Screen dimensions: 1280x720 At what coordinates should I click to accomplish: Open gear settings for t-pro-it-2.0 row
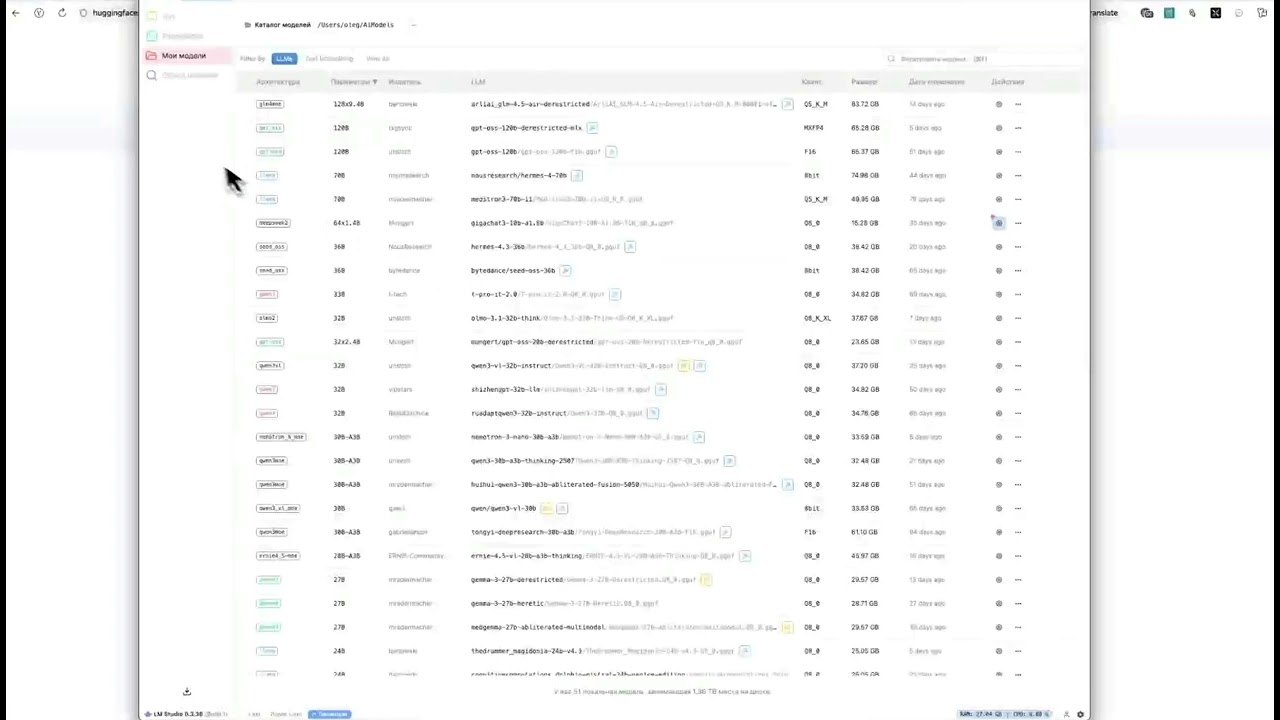tap(998, 294)
